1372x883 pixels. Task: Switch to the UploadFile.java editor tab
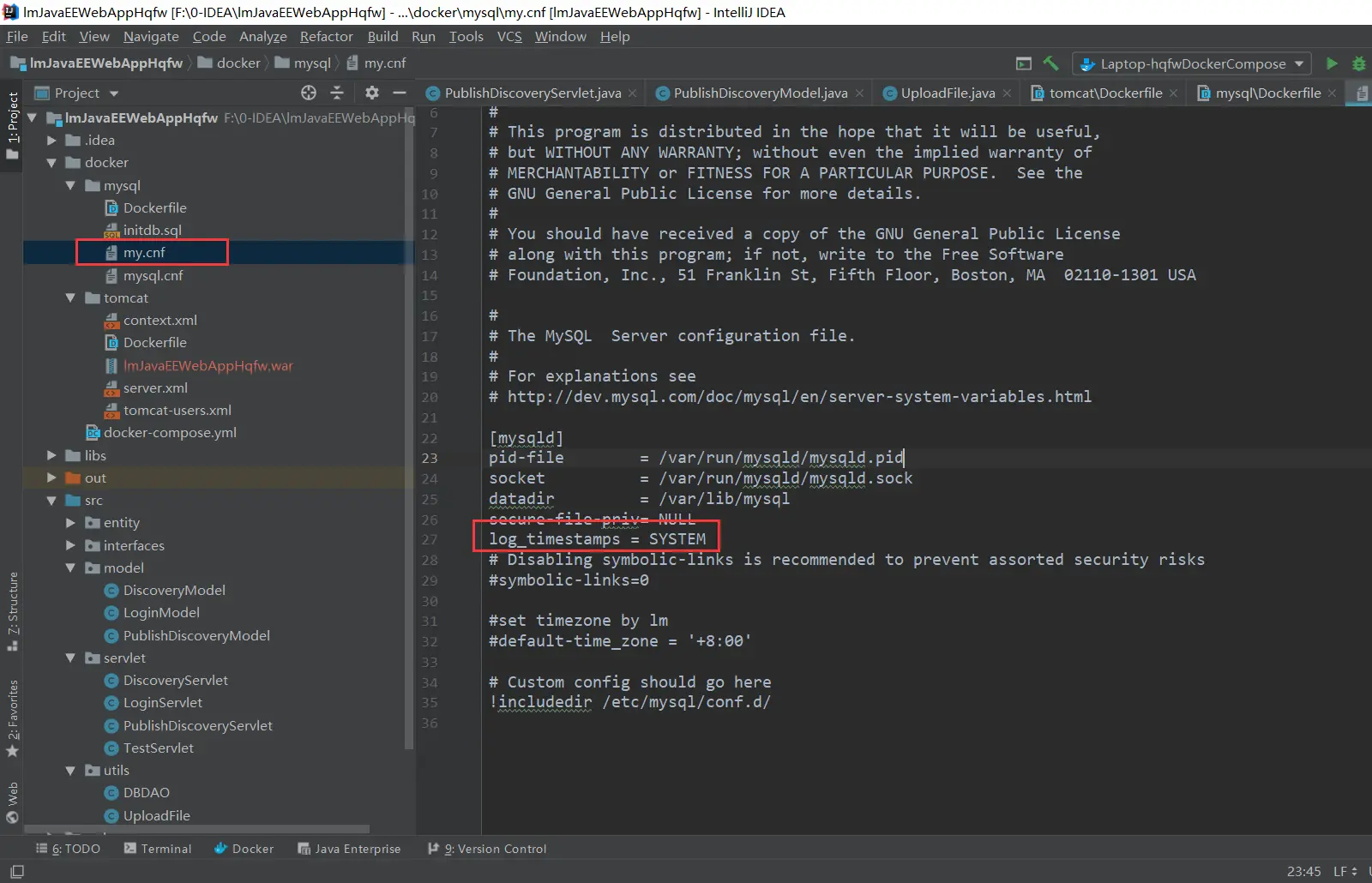(947, 93)
